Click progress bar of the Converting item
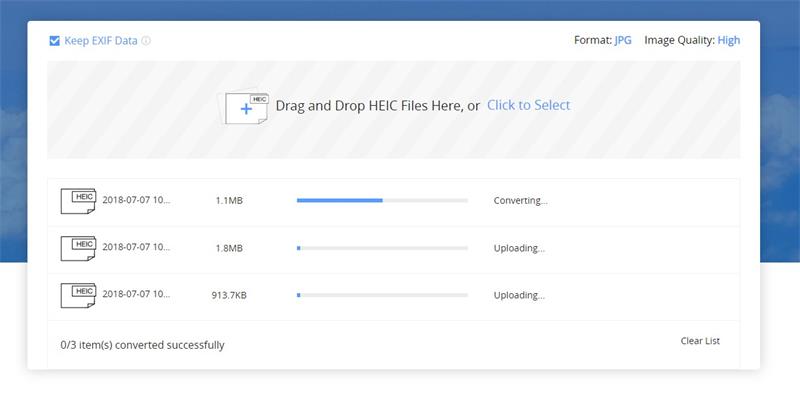 (382, 201)
